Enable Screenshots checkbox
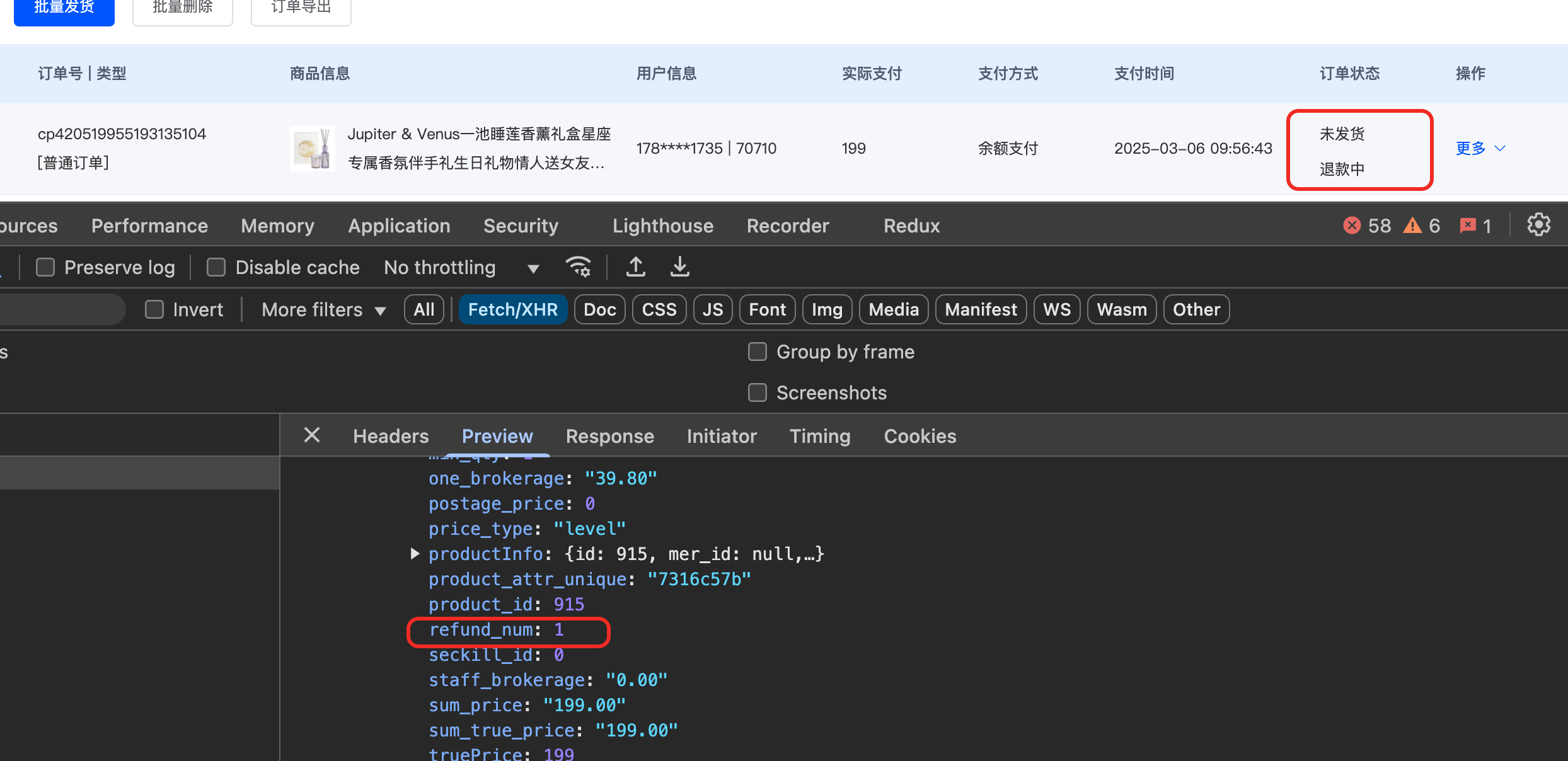The height and width of the screenshot is (761, 1568). coord(757,392)
